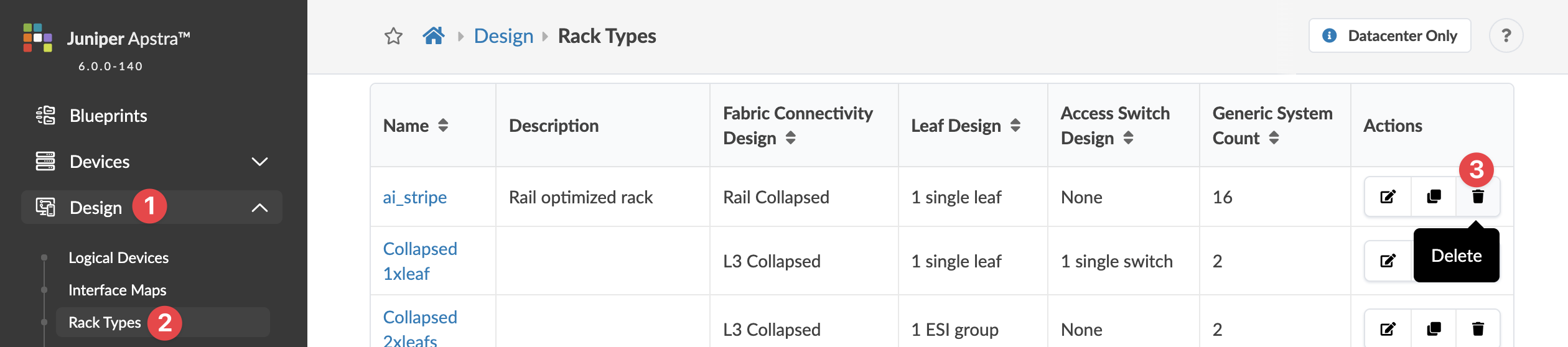1568x347 pixels.
Task: Open the ai_stripe rack type link
Action: [414, 197]
